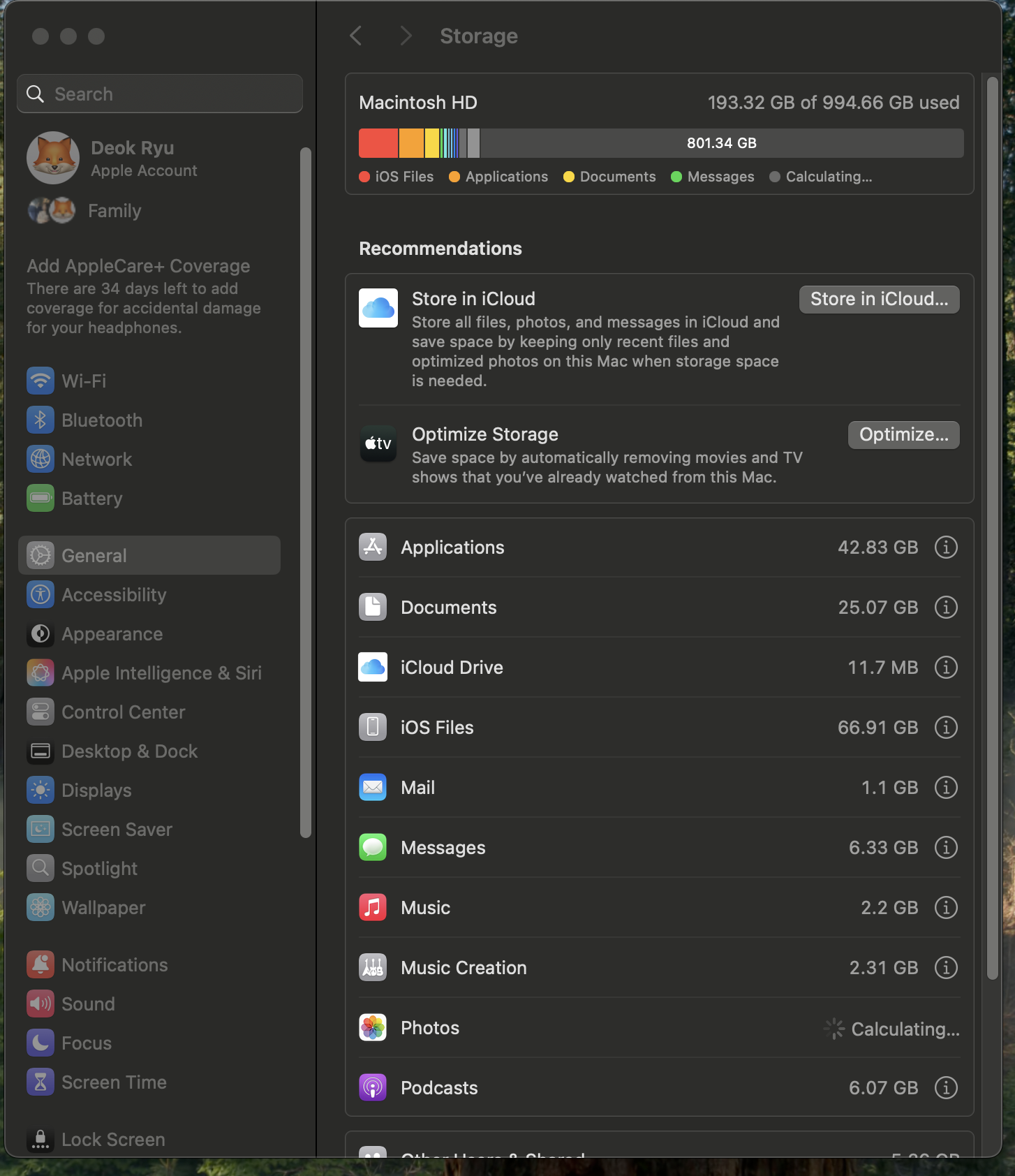Screen dimensions: 1015x1176
Task: Open info button for Music storage
Action: tap(946, 907)
